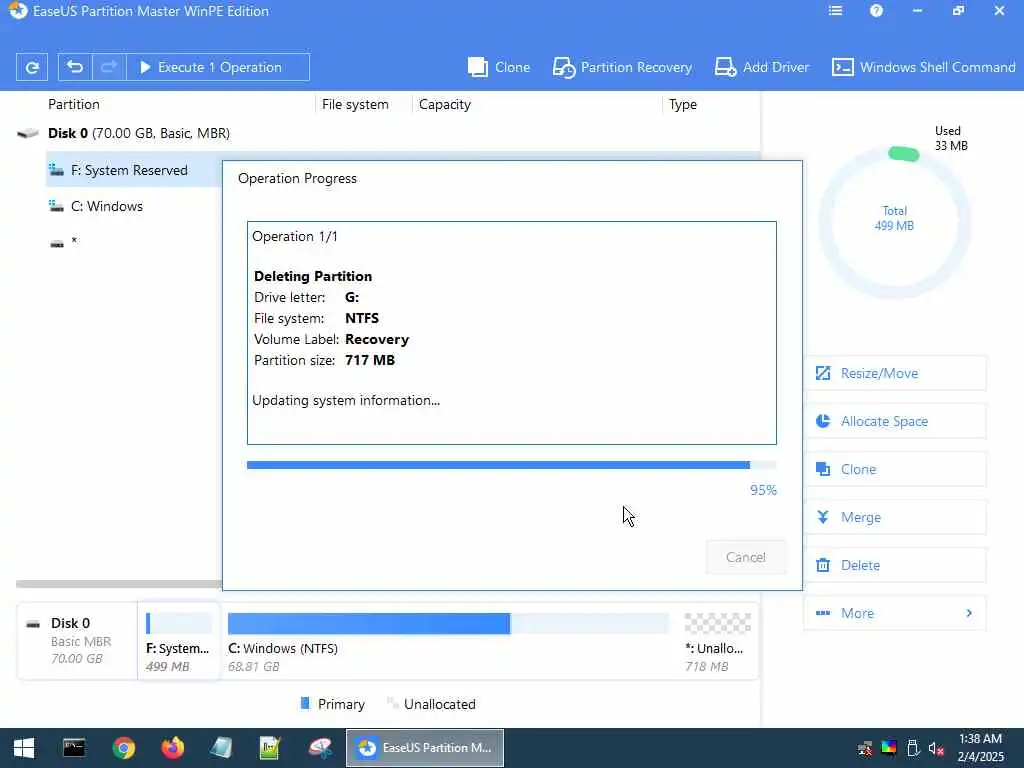The width and height of the screenshot is (1024, 768).
Task: Select the unallocated * row
Action: click(134, 242)
